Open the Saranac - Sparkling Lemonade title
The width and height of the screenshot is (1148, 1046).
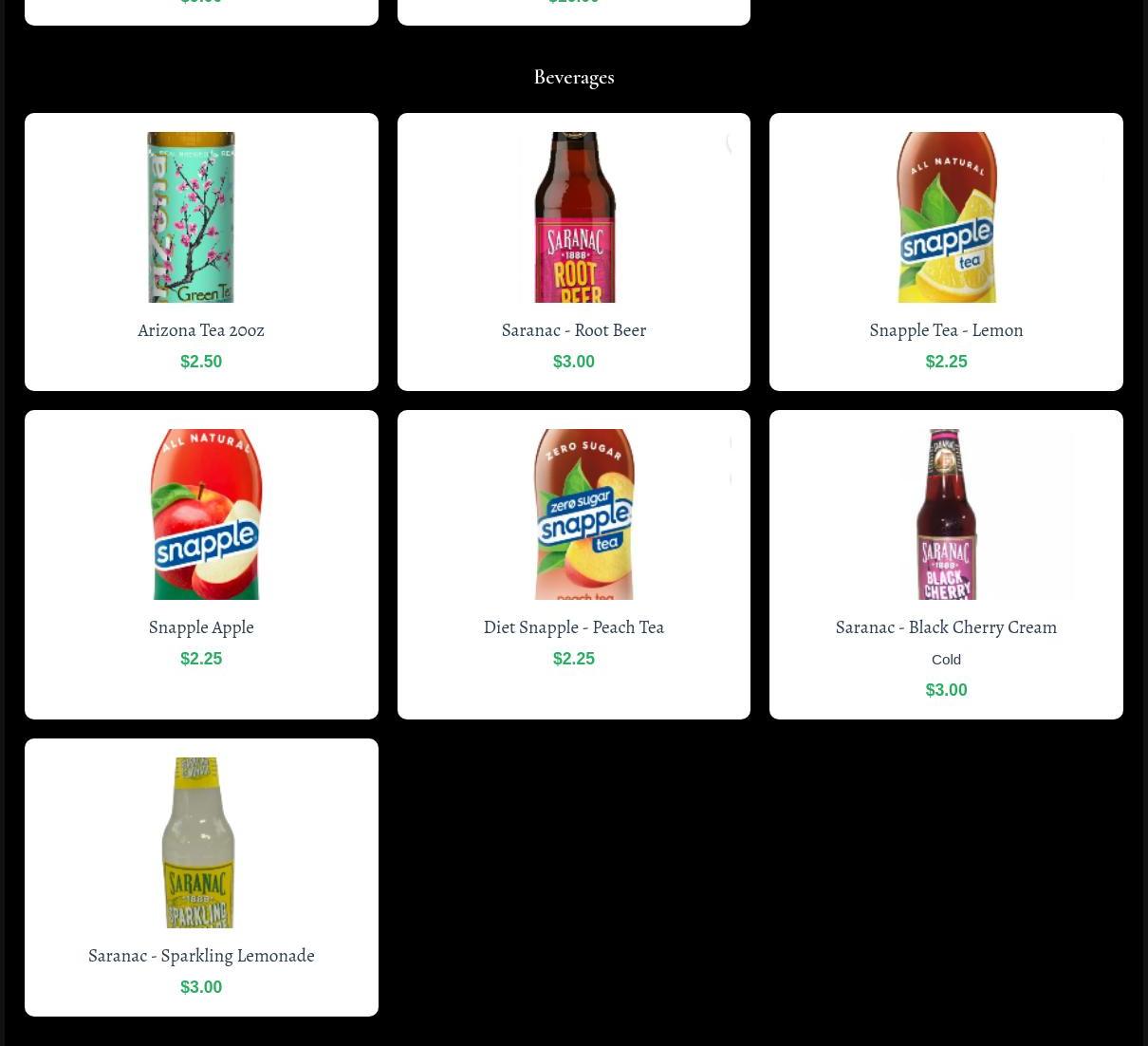(201, 956)
